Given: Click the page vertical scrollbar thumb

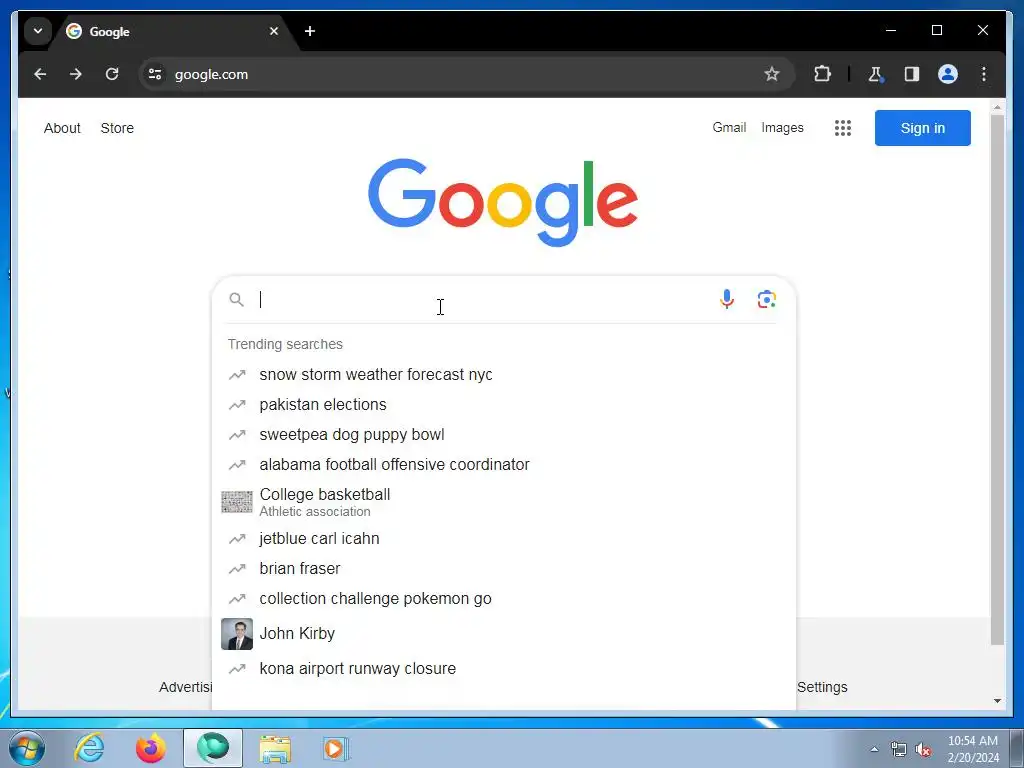Looking at the screenshot, I should 997,379.
